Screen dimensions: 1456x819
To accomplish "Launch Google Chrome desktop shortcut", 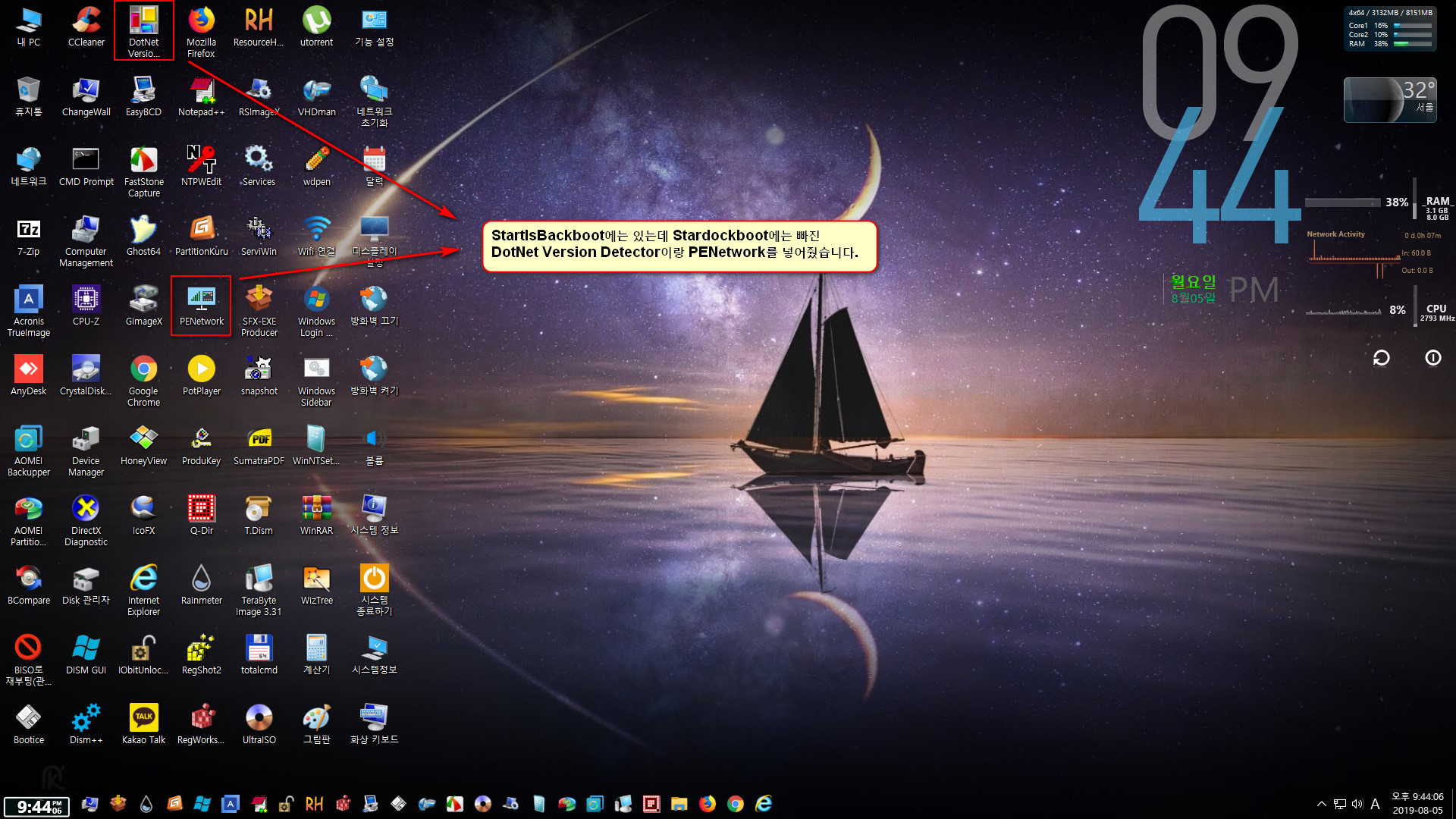I will point(143,381).
